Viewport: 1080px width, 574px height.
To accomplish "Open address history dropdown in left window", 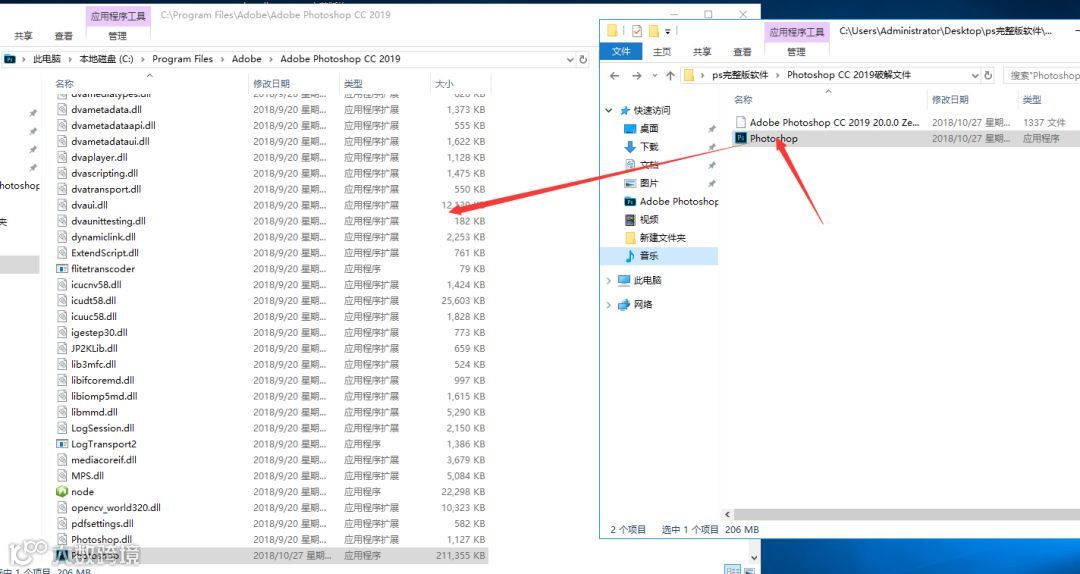I will click(570, 59).
